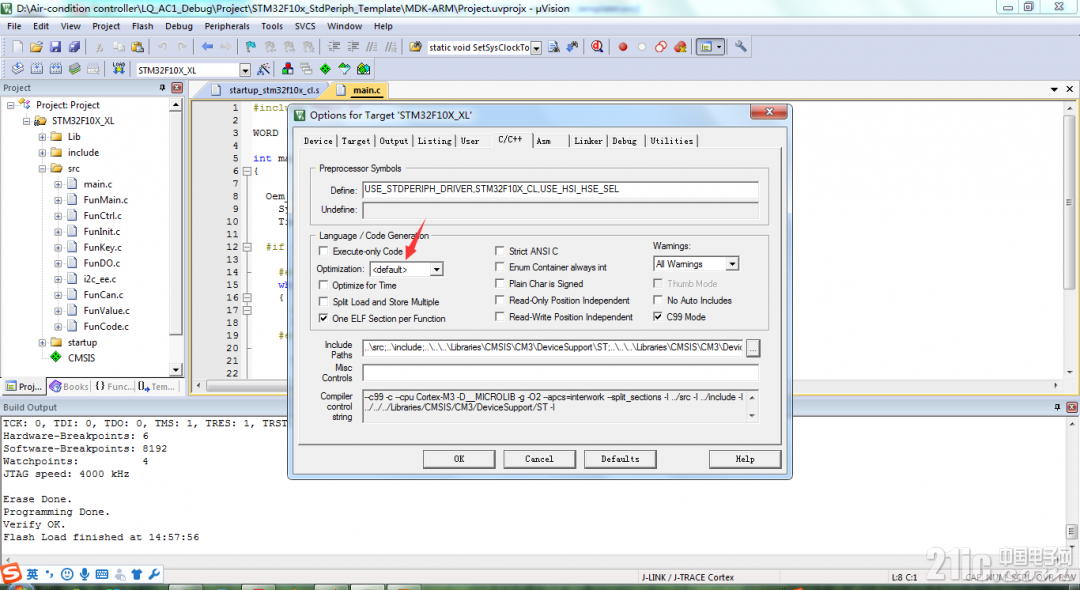Viewport: 1080px width, 590px height.
Task: Select FunCan.c in the project tree
Action: [x=103, y=295]
